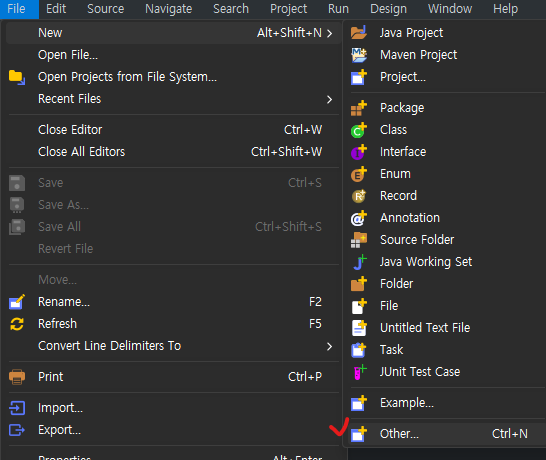546x460 pixels.
Task: Click the Task icon
Action: 359,350
